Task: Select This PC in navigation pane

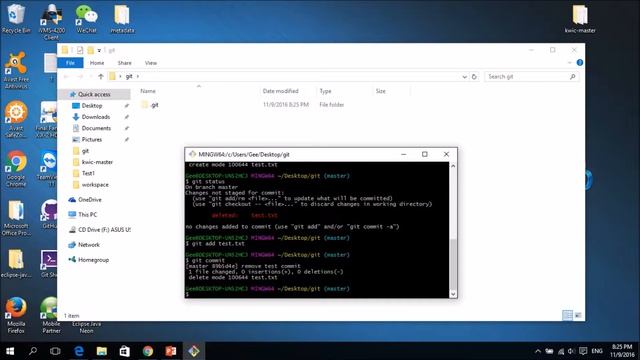Action: point(87,215)
